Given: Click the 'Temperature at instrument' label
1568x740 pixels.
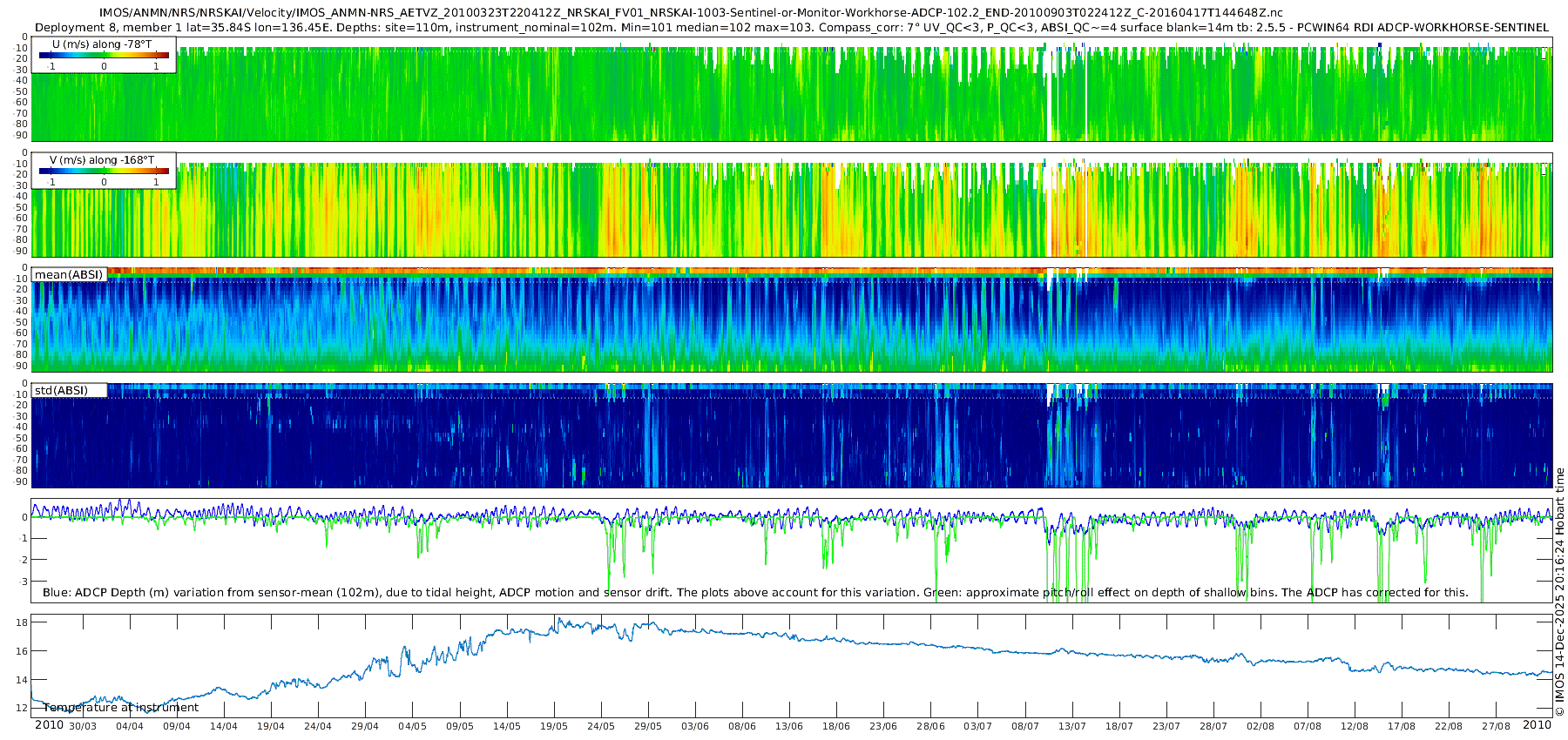Looking at the screenshot, I should (121, 708).
